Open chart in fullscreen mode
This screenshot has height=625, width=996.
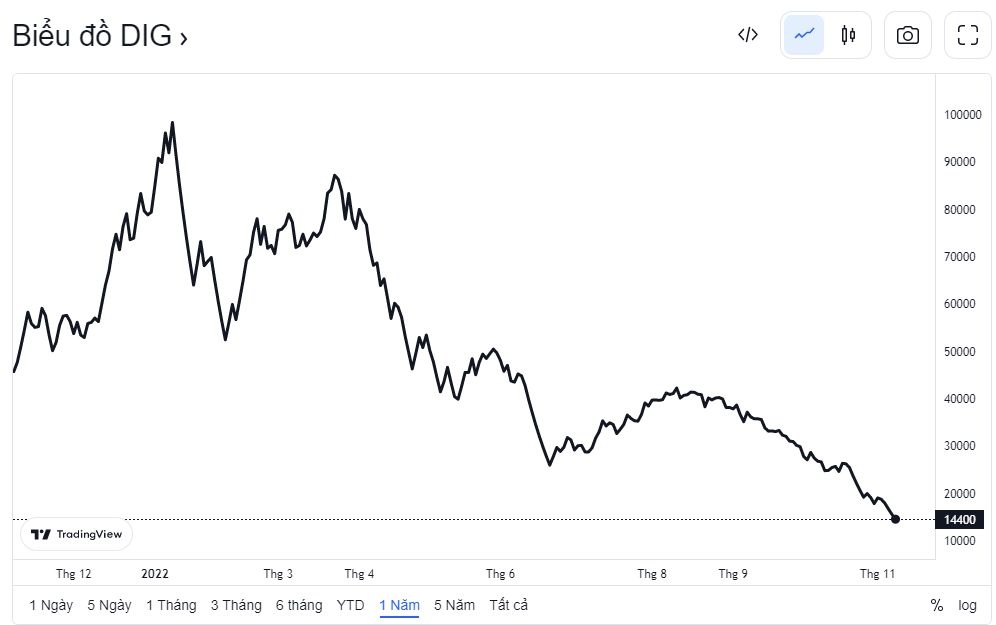[x=967, y=35]
